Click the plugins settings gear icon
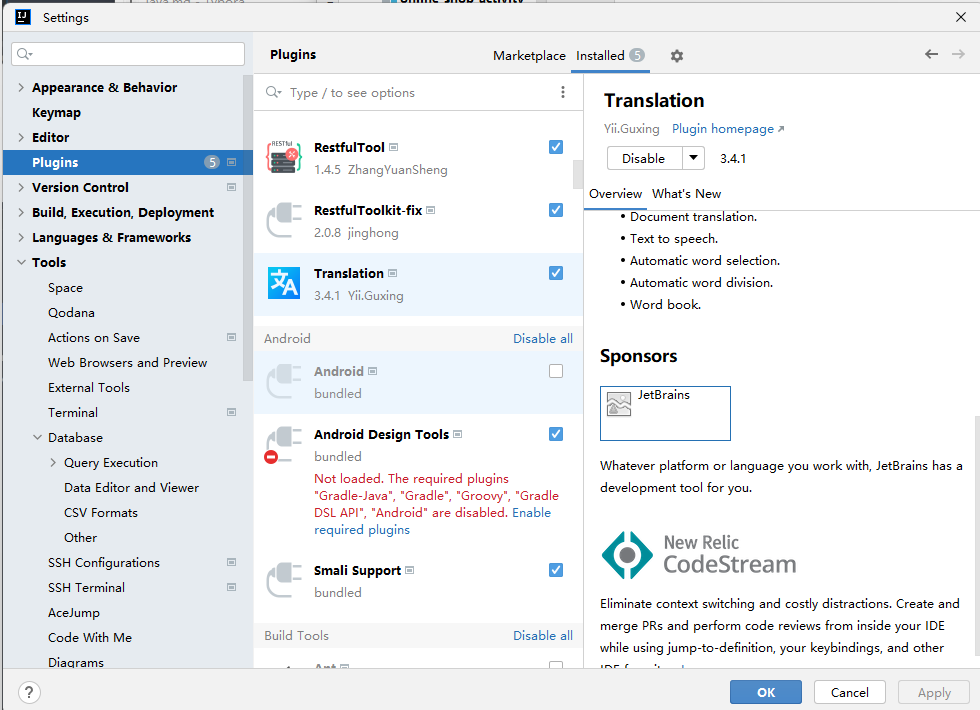Viewport: 980px width, 710px height. click(x=676, y=56)
